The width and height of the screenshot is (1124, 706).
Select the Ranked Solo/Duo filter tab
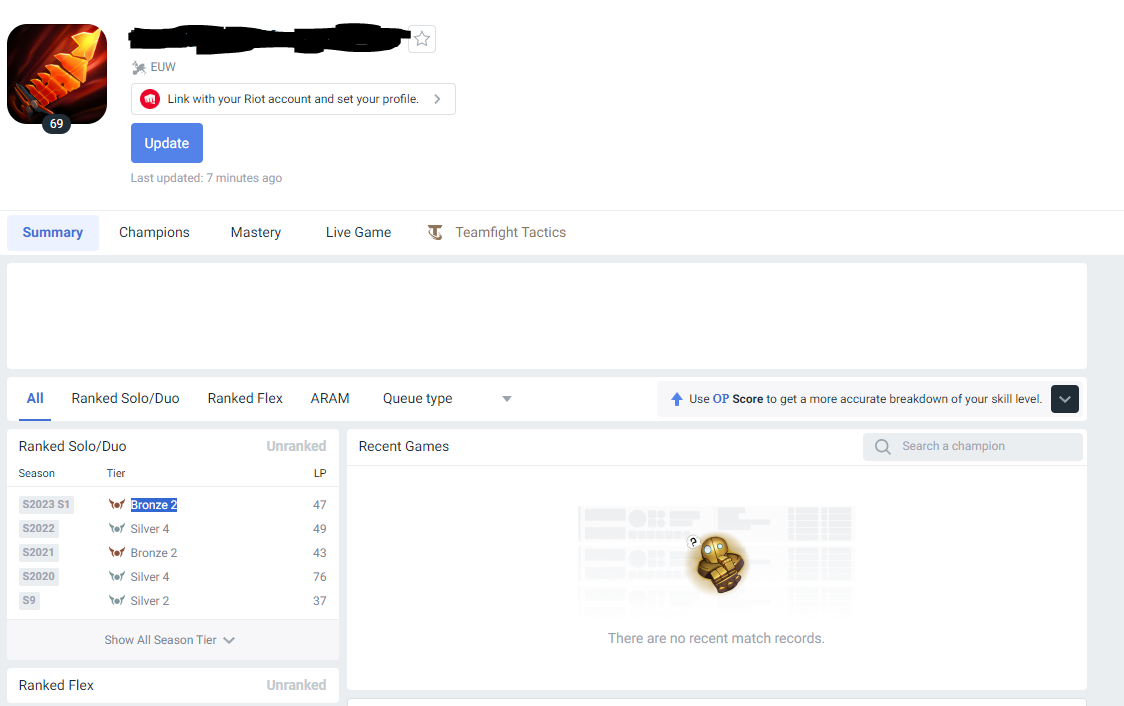coord(125,399)
